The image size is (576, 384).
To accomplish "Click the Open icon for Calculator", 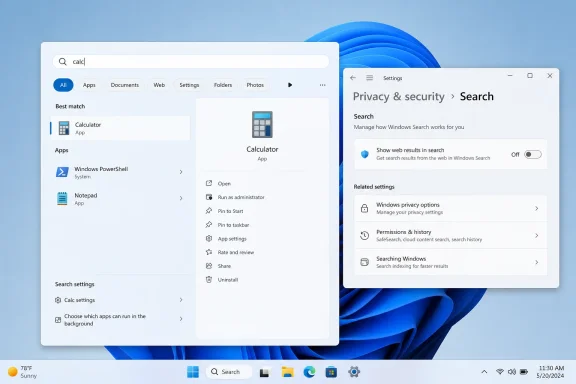I will click(x=209, y=183).
